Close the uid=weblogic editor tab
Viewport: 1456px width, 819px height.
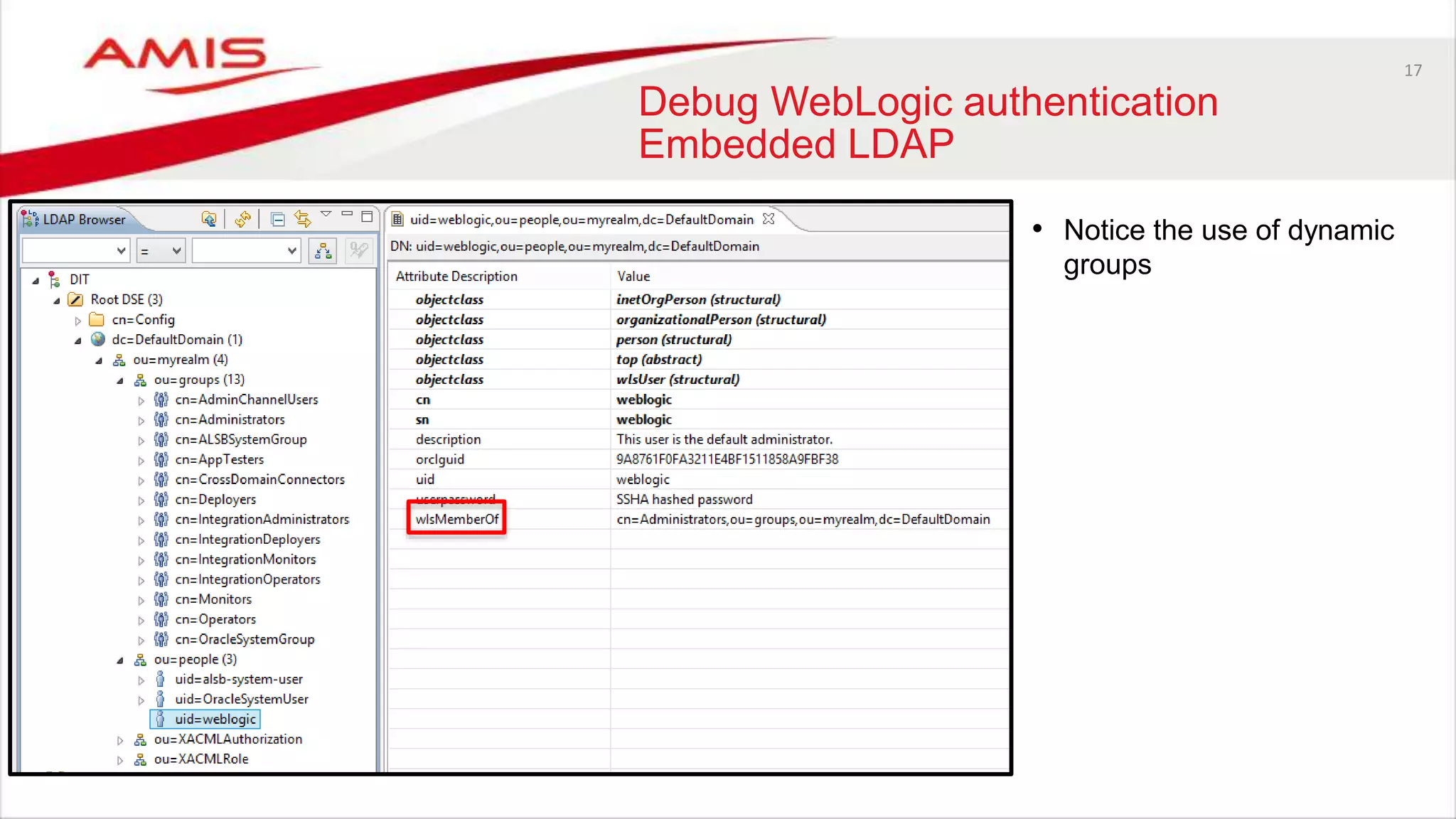(x=769, y=219)
